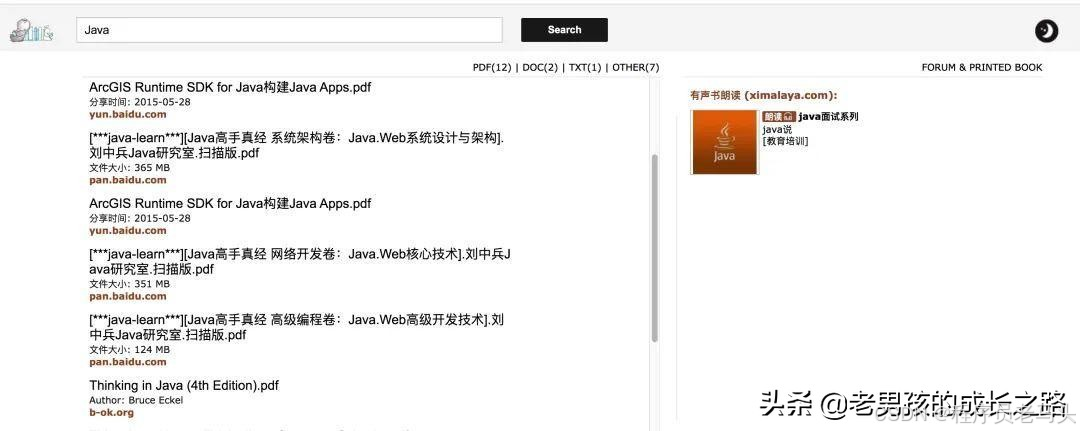Open the Java audiobook cover thumbnail
This screenshot has width=1080, height=431.
coord(725,142)
